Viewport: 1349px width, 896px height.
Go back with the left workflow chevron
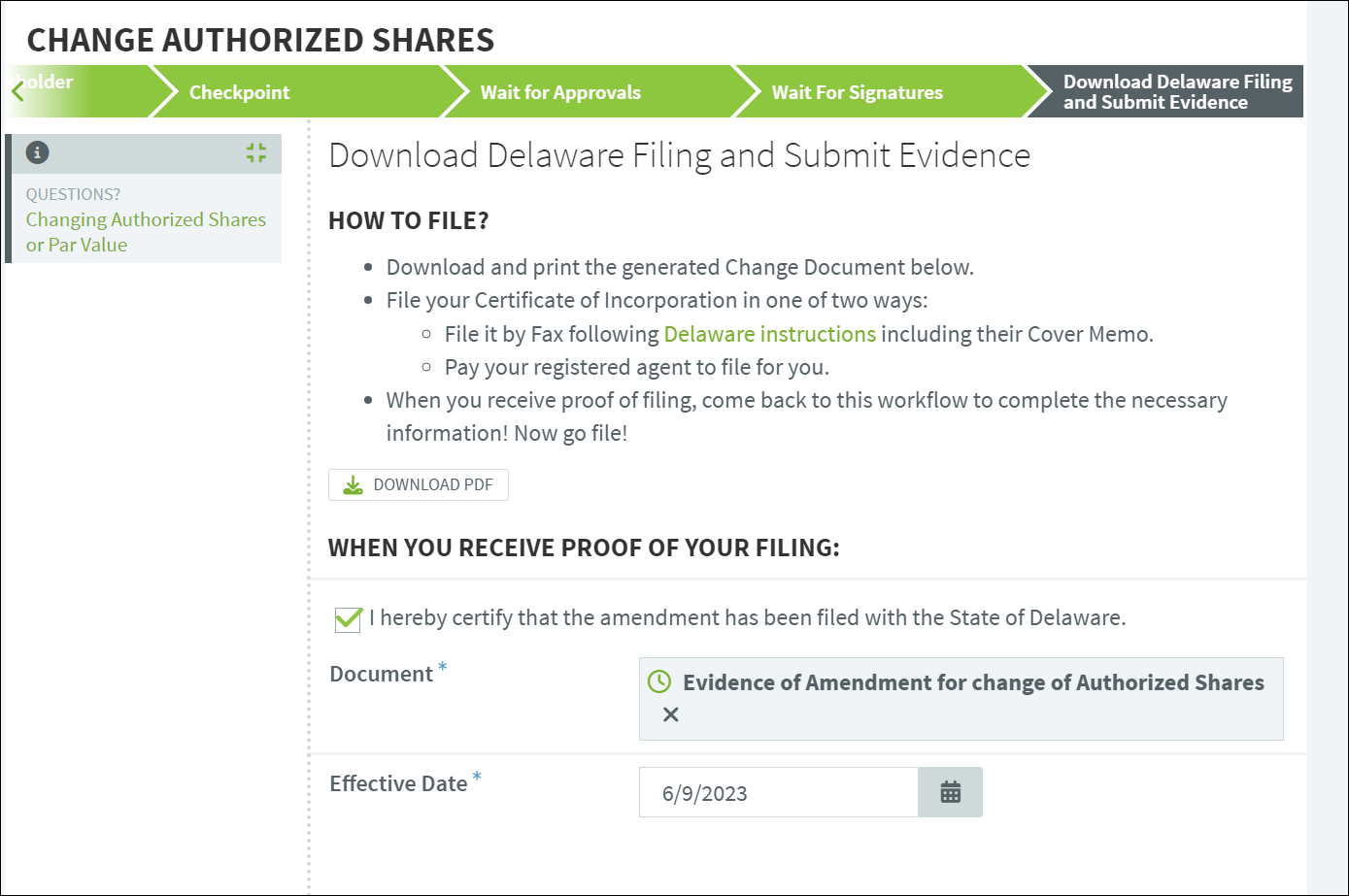(x=17, y=92)
